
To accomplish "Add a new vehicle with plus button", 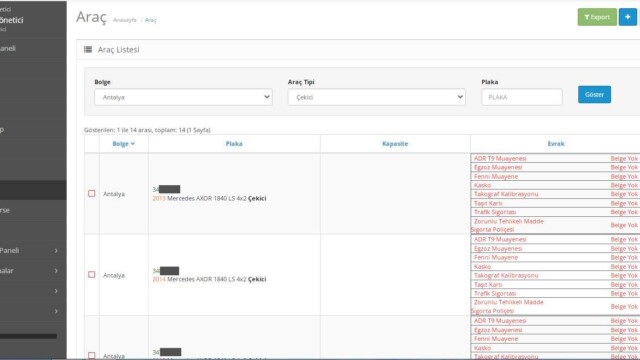I will 627,17.
